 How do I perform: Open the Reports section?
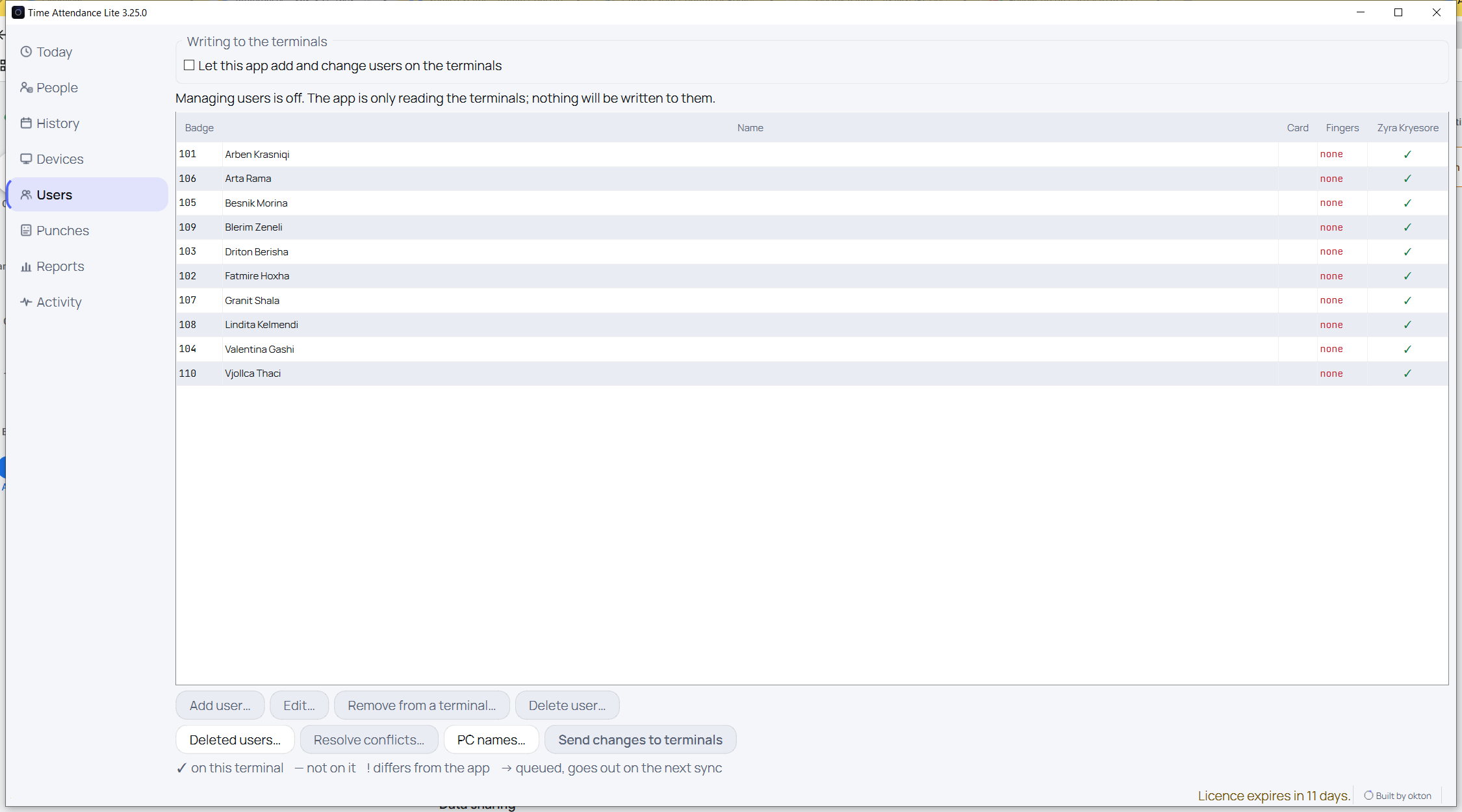[88, 266]
